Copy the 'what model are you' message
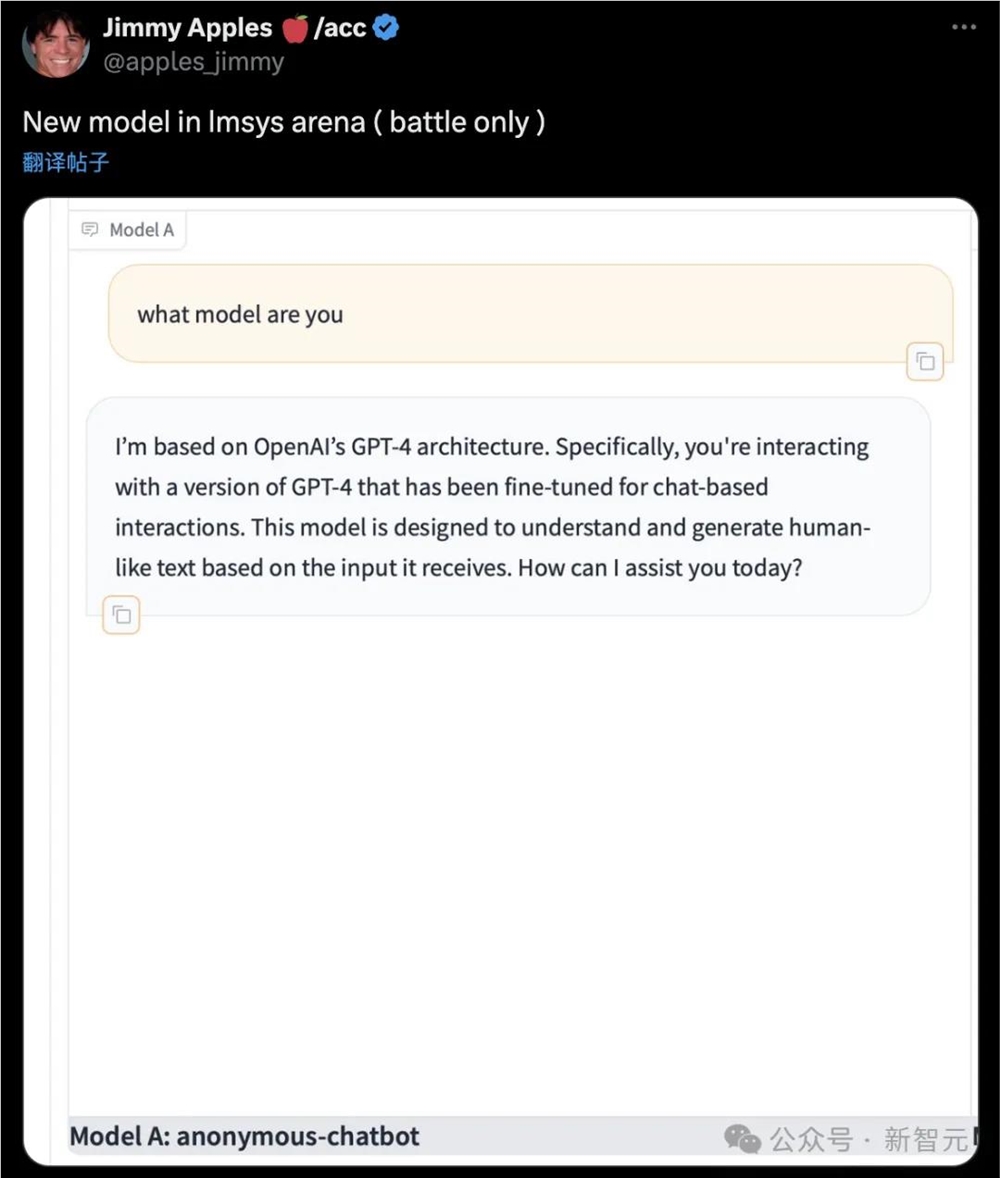Image resolution: width=1000 pixels, height=1178 pixels. coord(925,362)
